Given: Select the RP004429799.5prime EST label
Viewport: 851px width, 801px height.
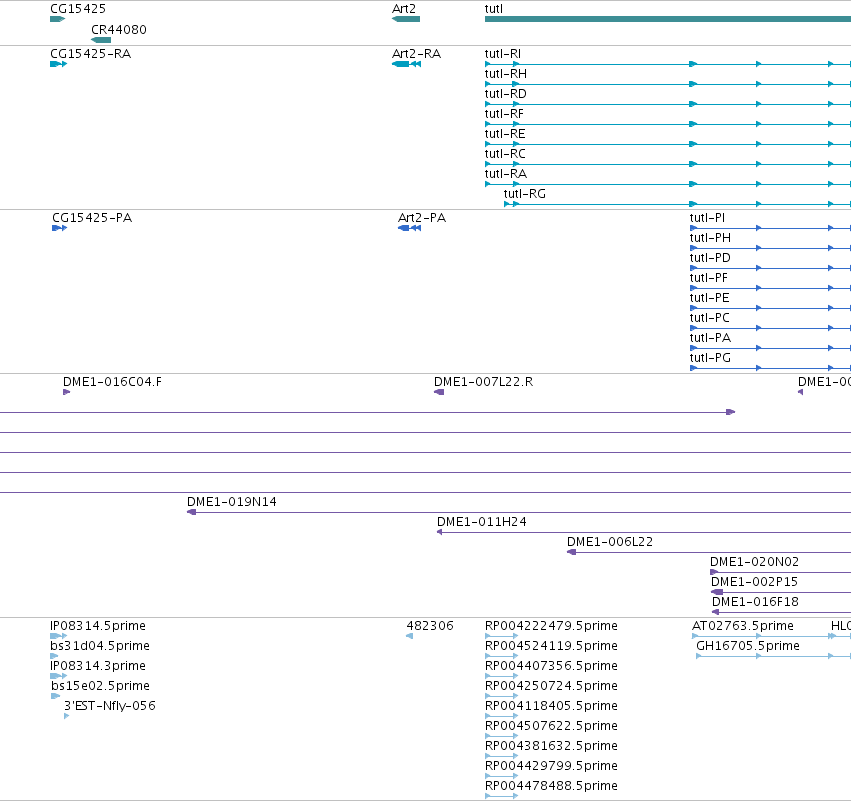Looking at the screenshot, I should [x=551, y=766].
